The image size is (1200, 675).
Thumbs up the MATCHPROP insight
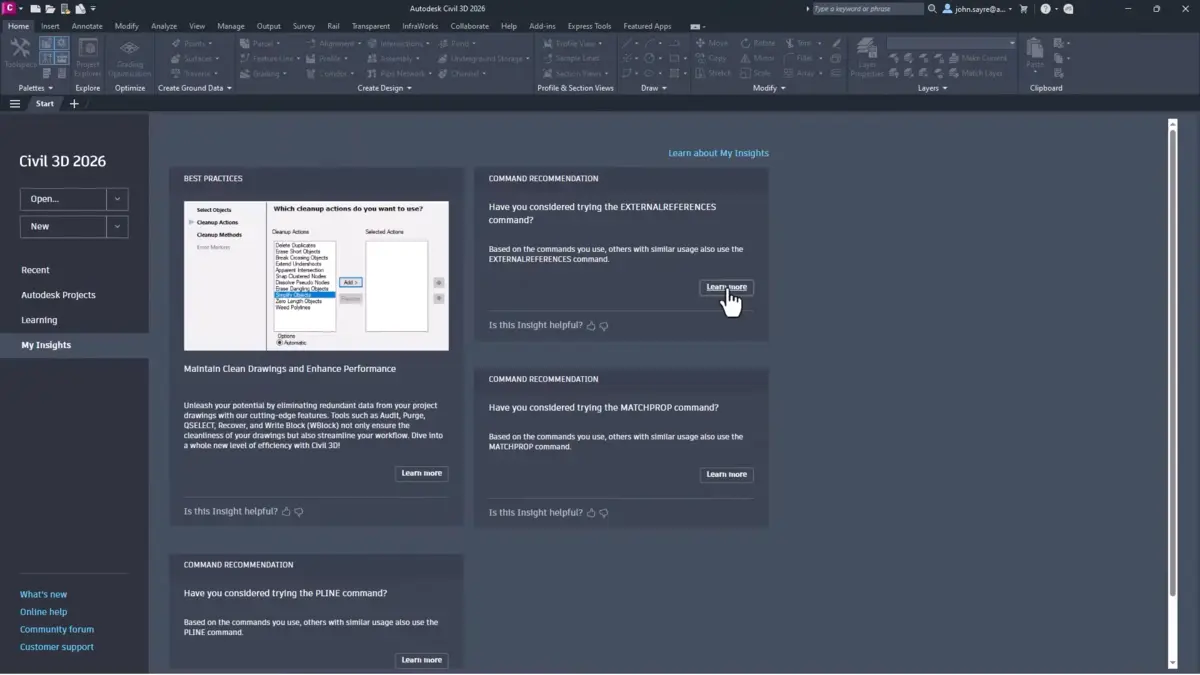coord(591,513)
